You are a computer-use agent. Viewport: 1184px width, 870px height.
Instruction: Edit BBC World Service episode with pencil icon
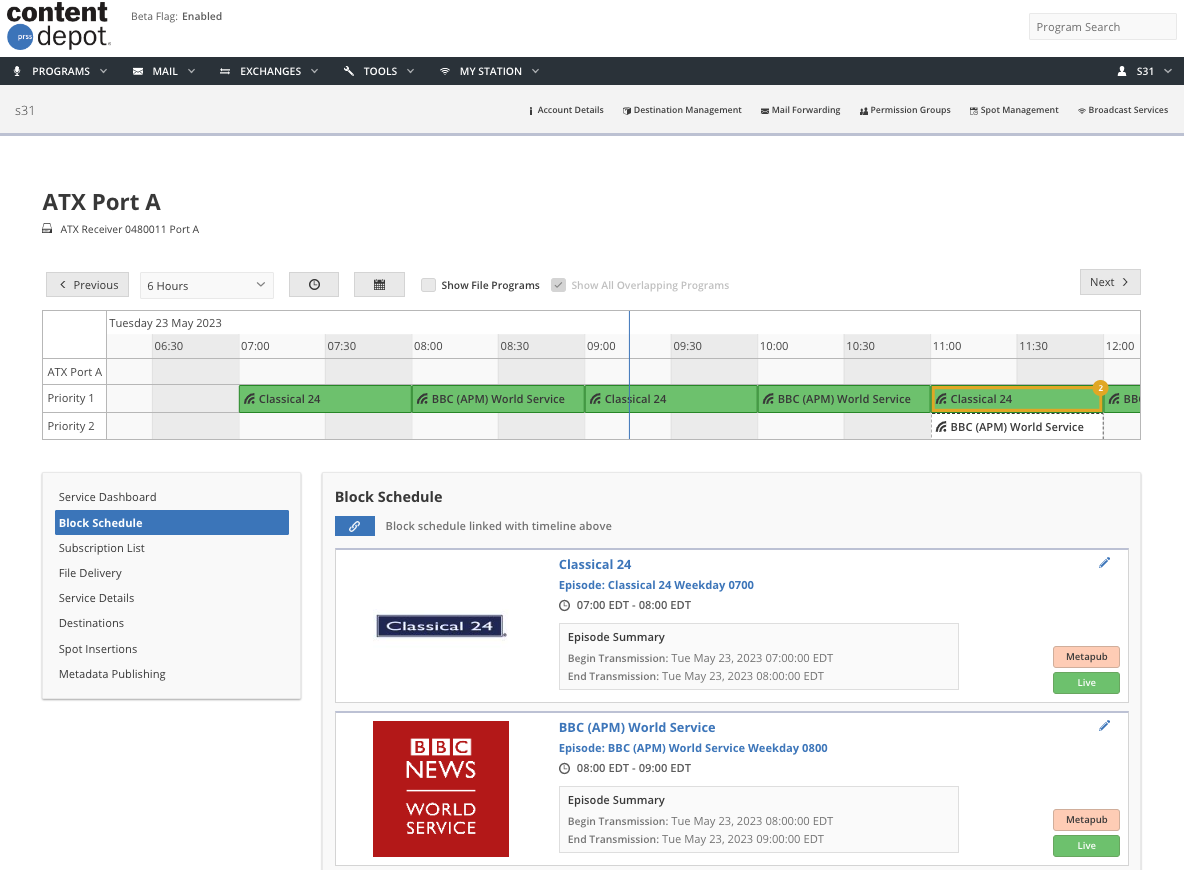pos(1104,725)
